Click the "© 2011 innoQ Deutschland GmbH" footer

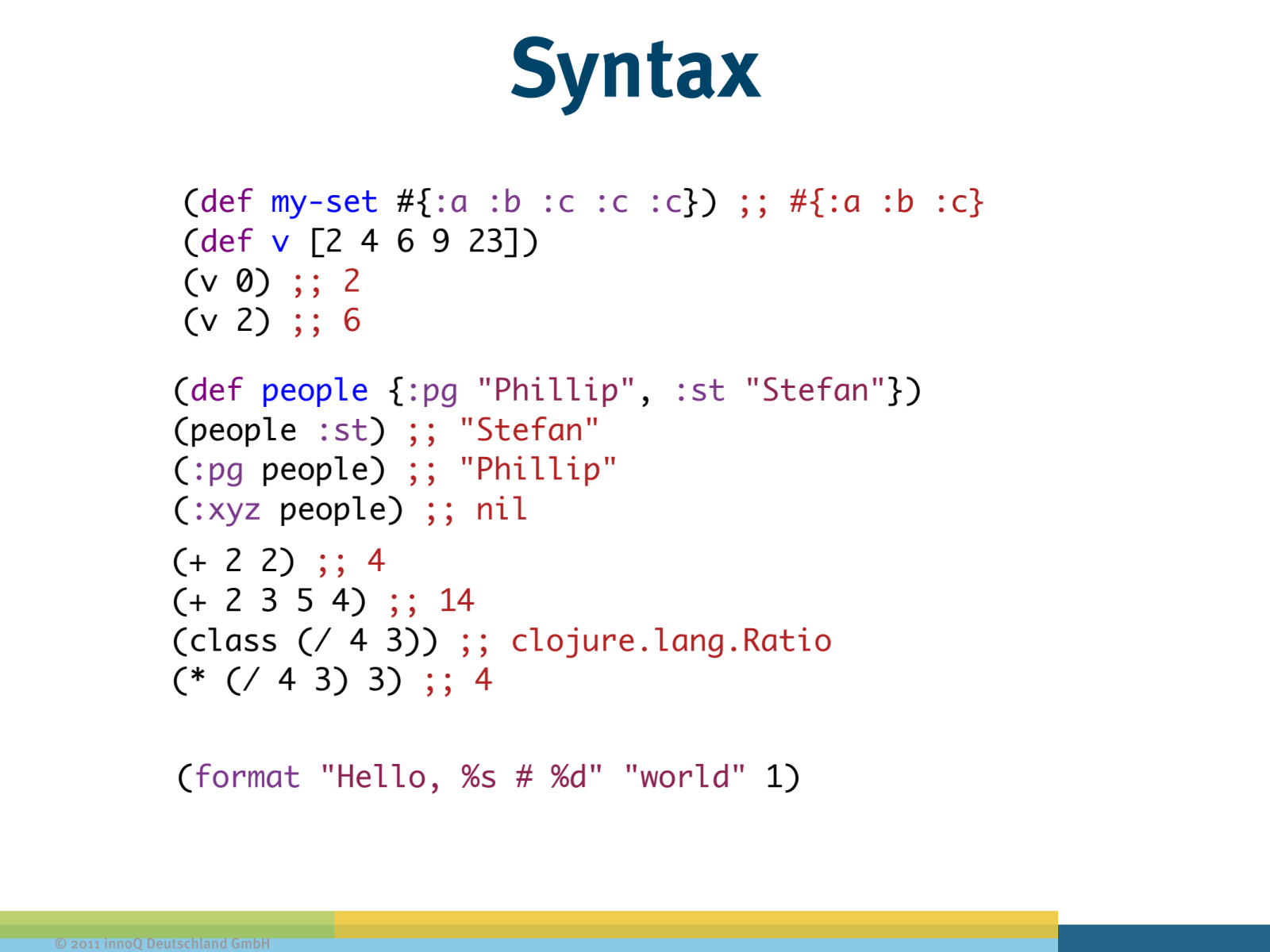point(162,943)
